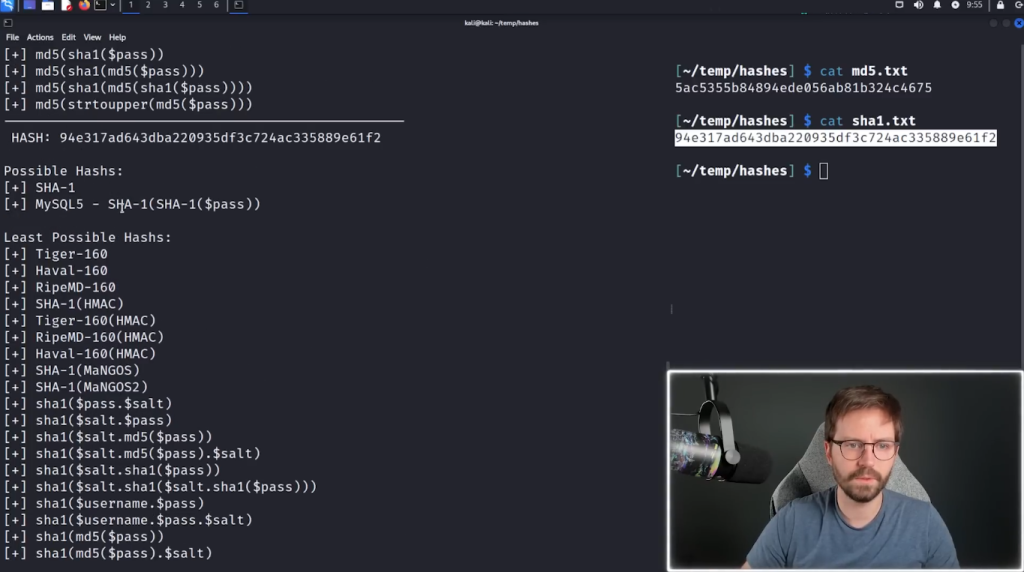Open the file manager panel icon
This screenshot has height=572, width=1024.
click(x=48, y=5)
